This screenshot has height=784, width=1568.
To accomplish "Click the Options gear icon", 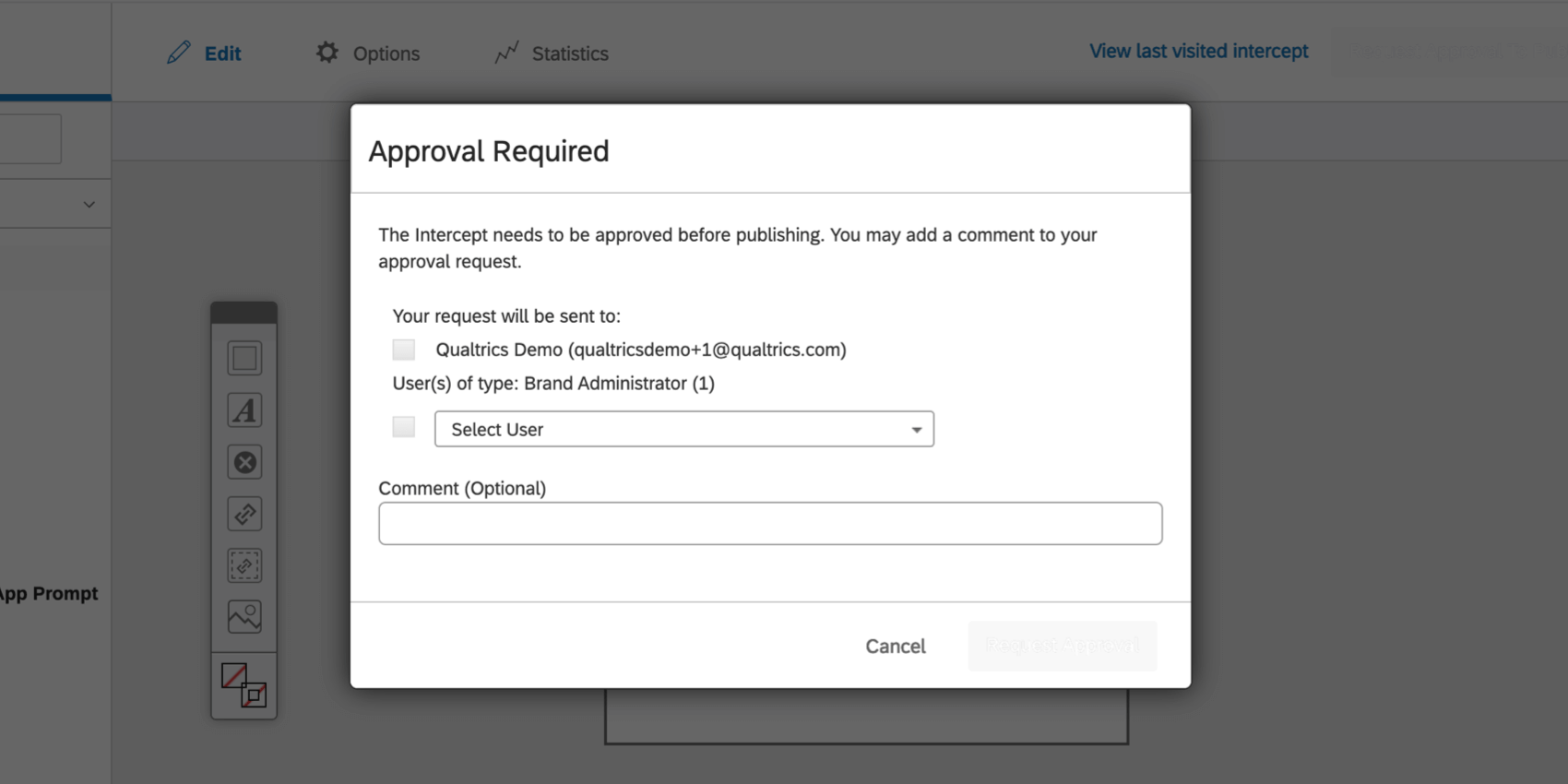I will (327, 52).
